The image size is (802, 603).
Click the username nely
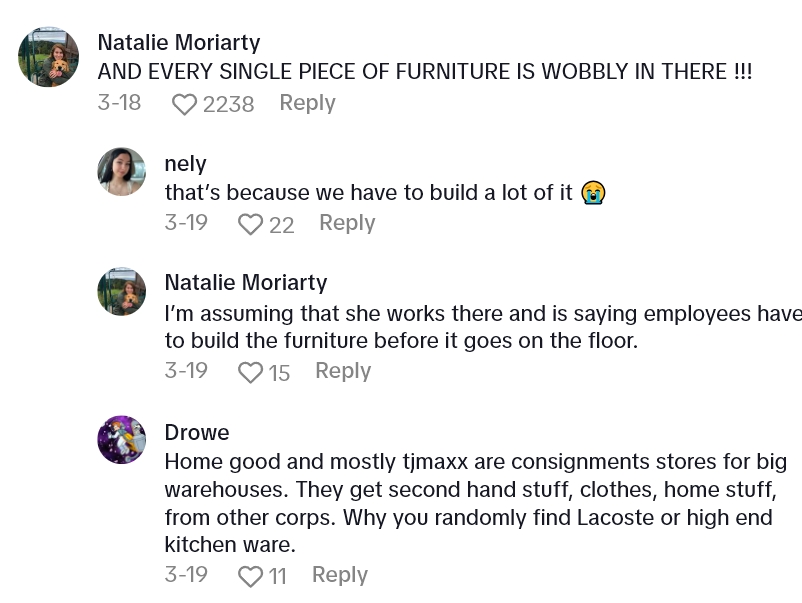185,163
